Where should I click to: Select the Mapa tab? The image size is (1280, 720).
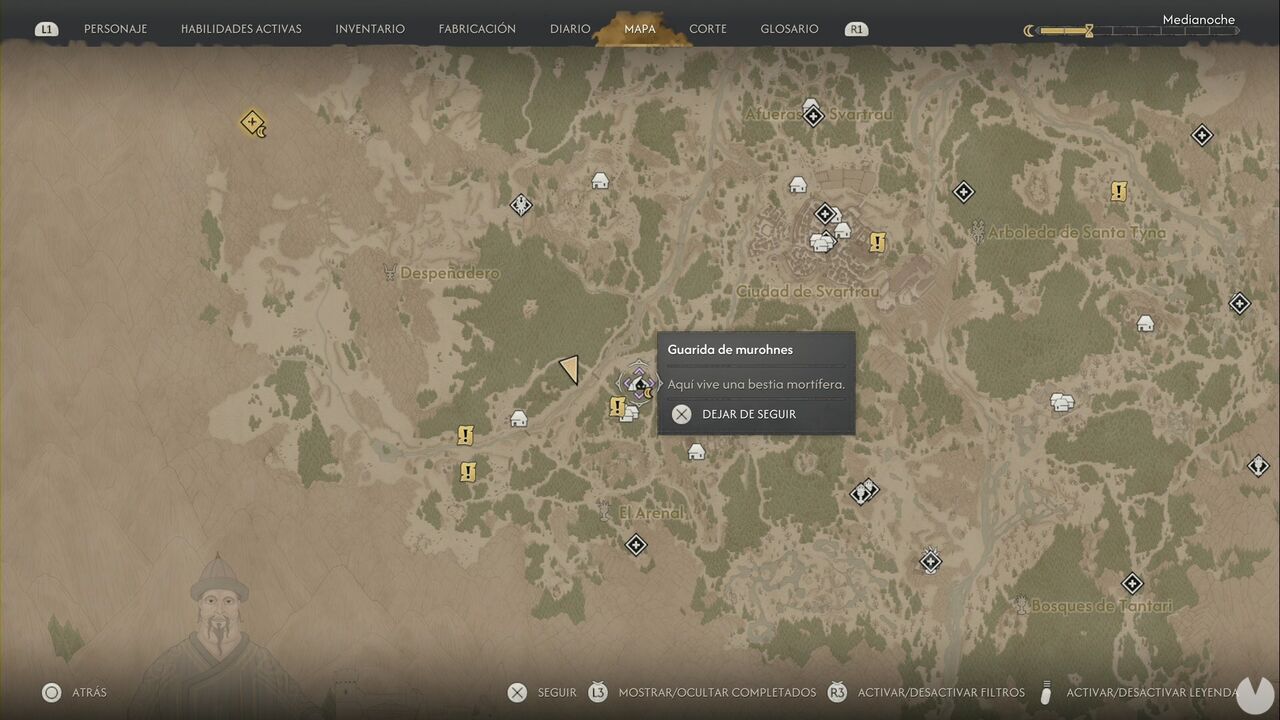(x=640, y=29)
